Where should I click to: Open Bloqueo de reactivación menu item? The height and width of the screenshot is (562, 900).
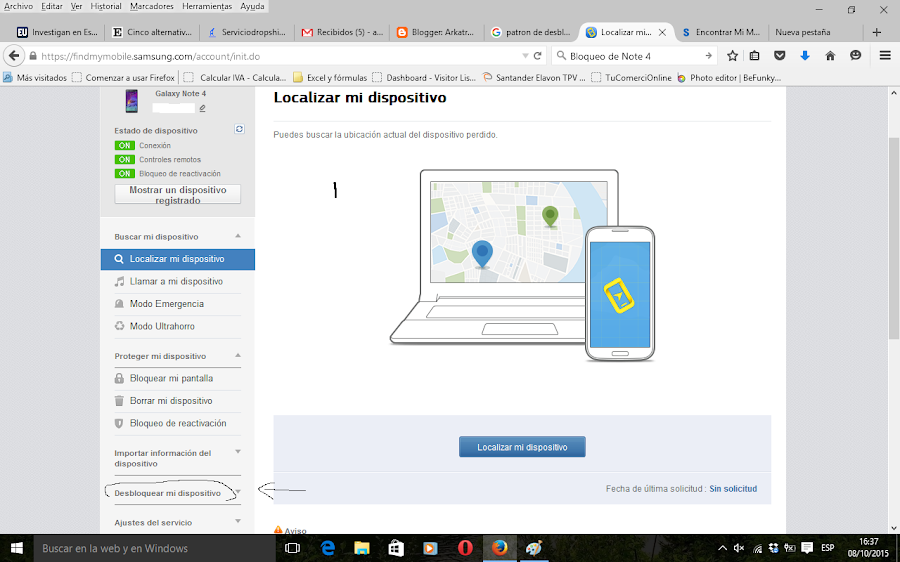(177, 423)
